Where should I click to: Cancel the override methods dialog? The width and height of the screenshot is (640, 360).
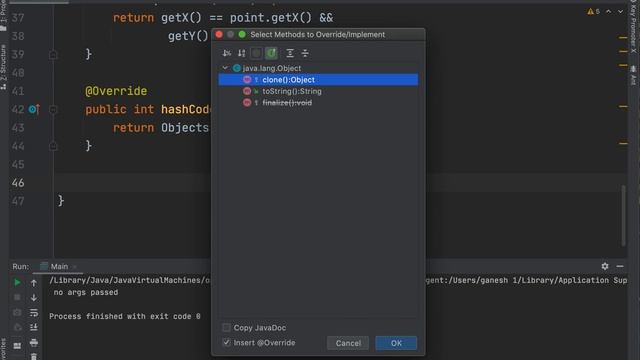coord(348,343)
